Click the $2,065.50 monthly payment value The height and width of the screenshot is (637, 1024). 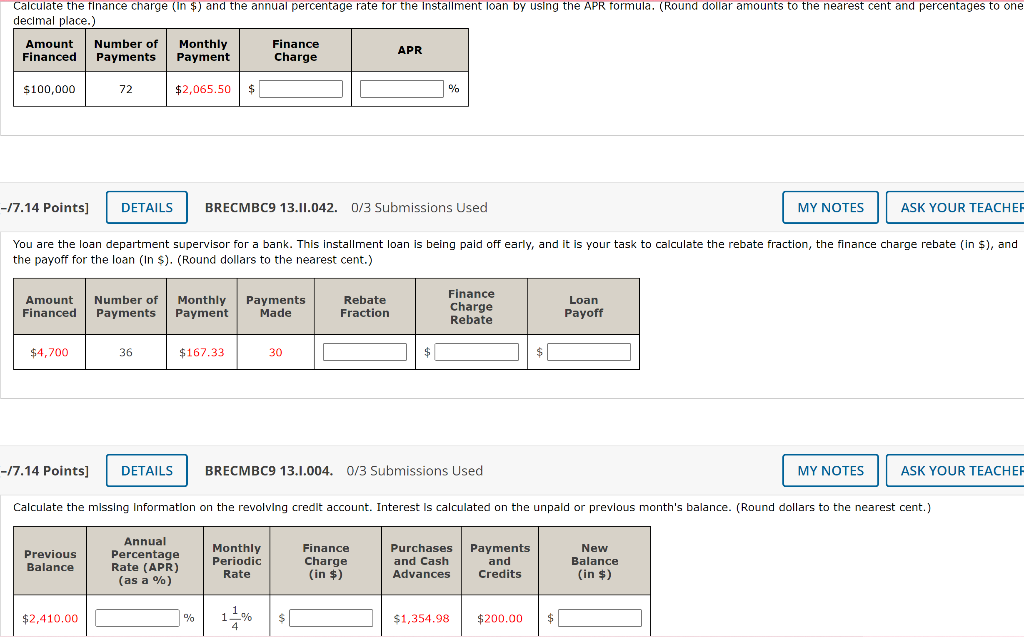point(203,89)
